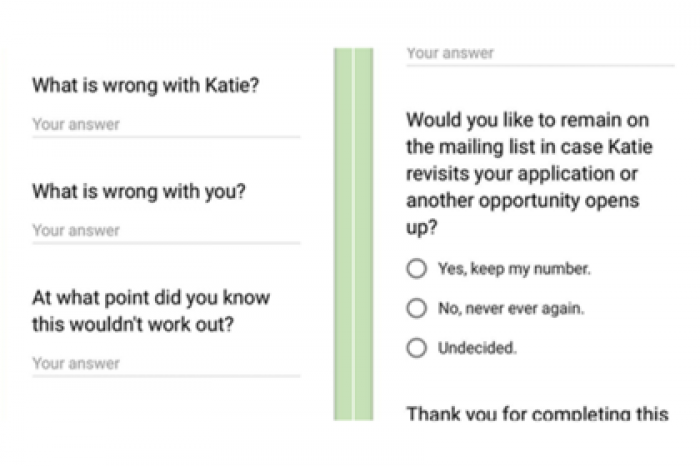700x466 pixels.
Task: Choose the 'No, never ever again.' radio circle
Action: pos(417,308)
